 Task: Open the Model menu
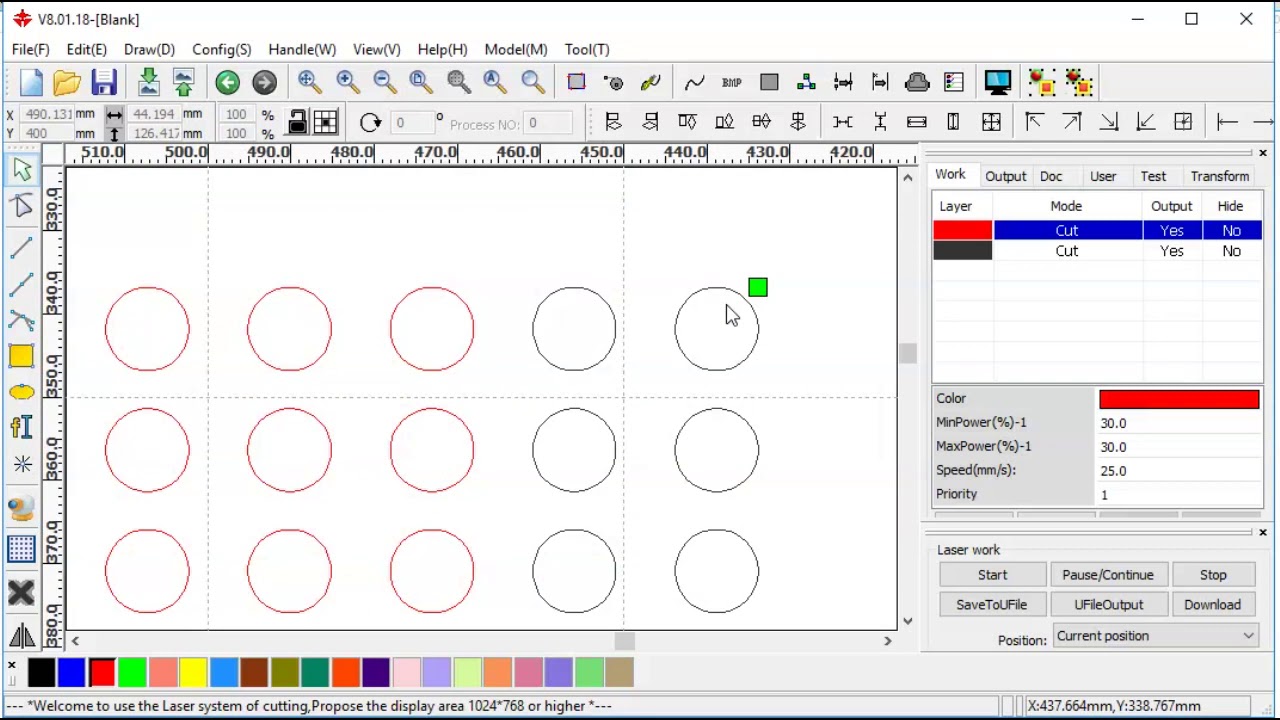pos(516,49)
